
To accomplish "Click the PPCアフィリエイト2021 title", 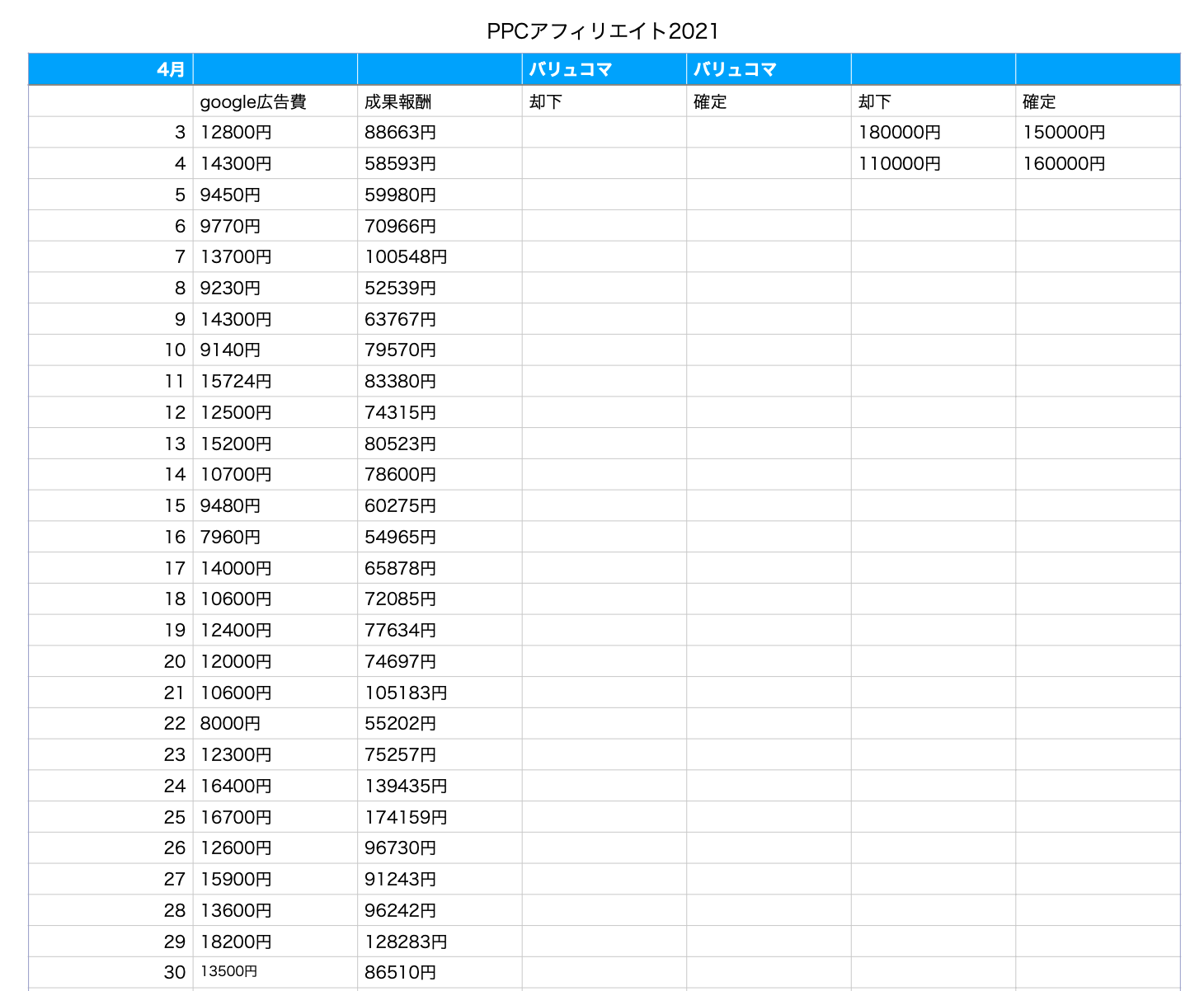I will pyautogui.click(x=603, y=31).
